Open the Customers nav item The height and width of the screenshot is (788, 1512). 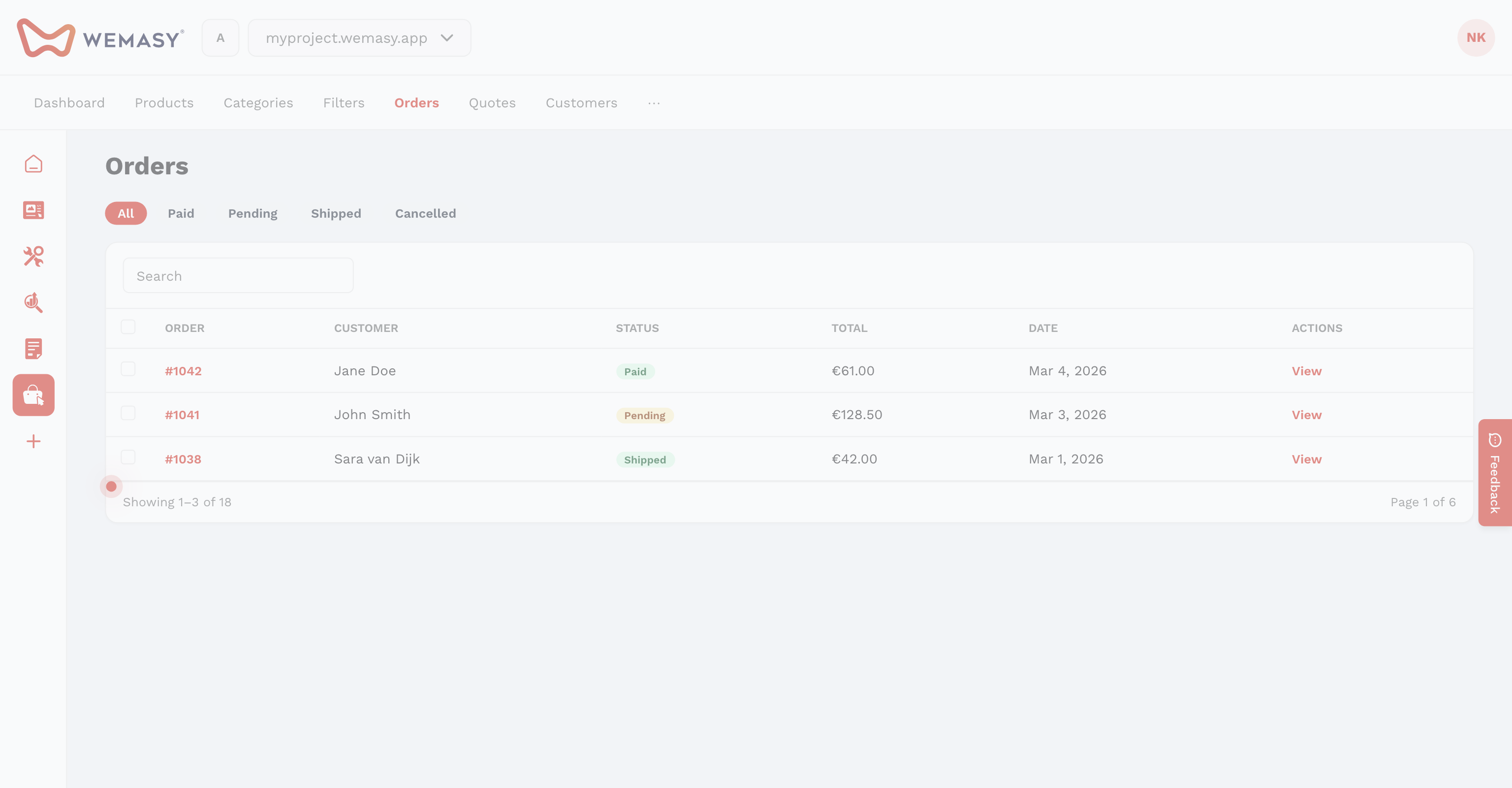582,103
